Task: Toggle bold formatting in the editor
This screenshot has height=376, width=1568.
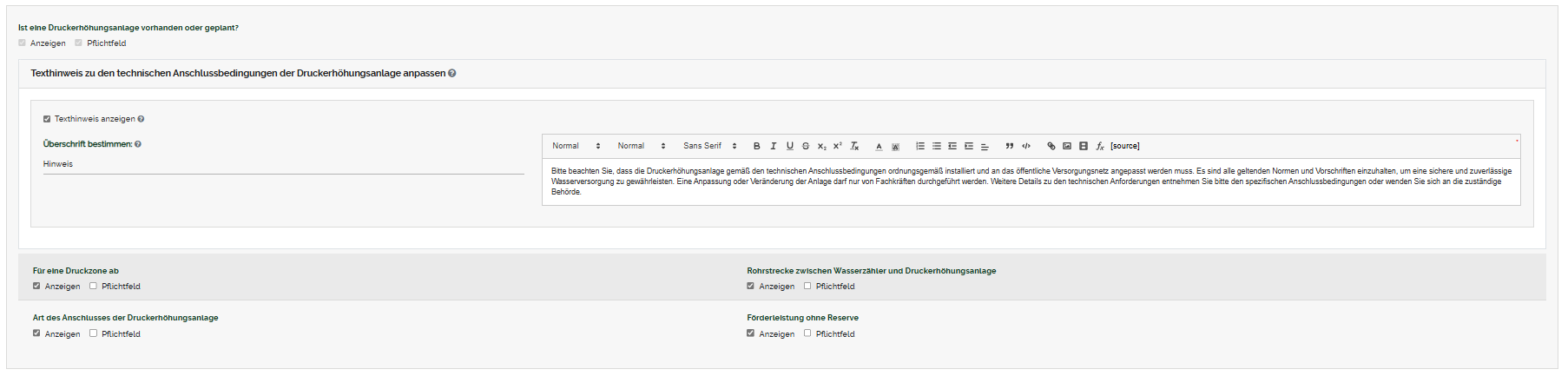Action: pos(756,146)
